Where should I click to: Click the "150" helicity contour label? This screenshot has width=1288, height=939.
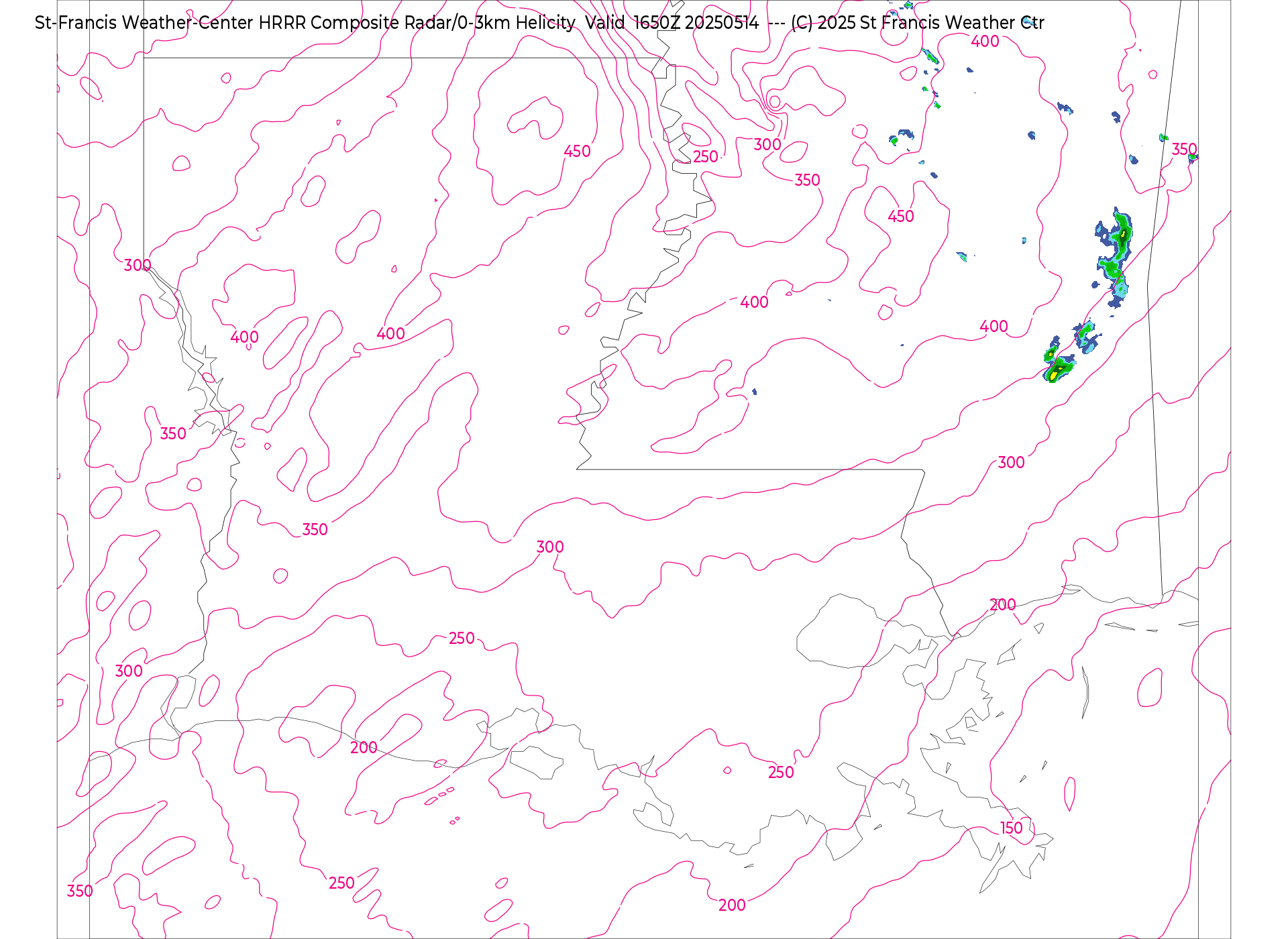coord(1012,828)
